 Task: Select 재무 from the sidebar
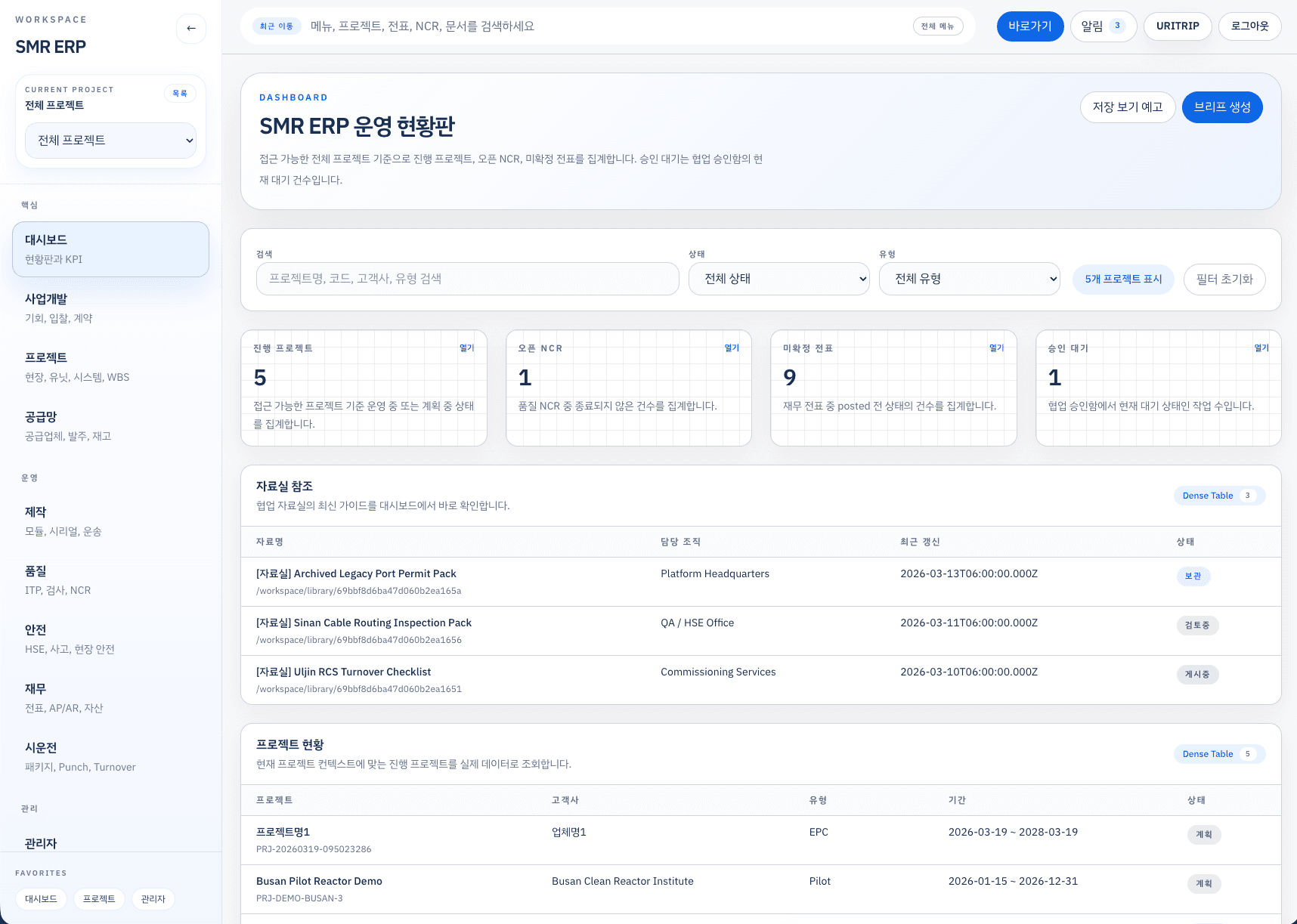point(110,697)
